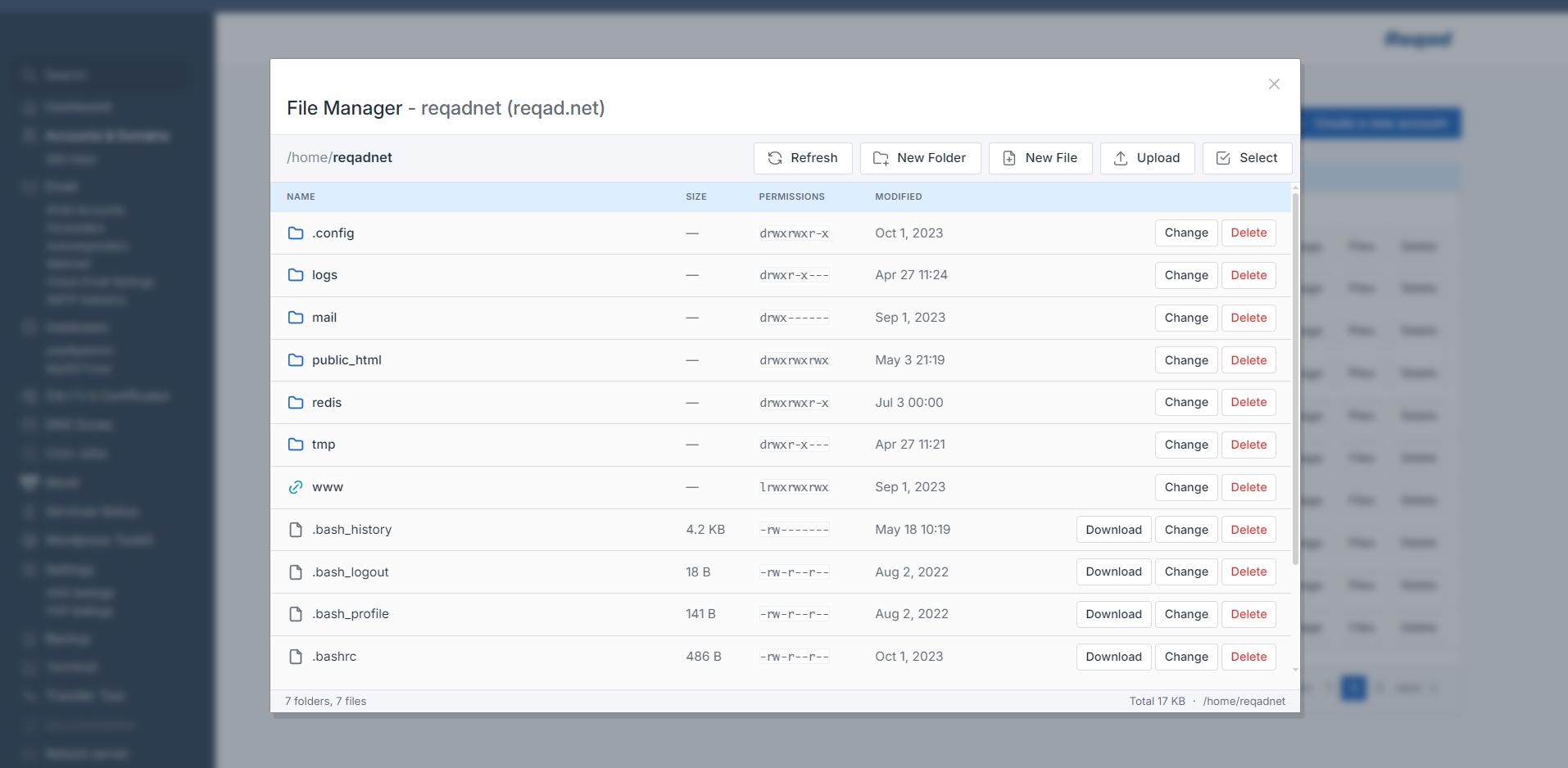This screenshot has height=768, width=1568.
Task: Click the /home/ breadcrumb segment
Action: pyautogui.click(x=310, y=157)
